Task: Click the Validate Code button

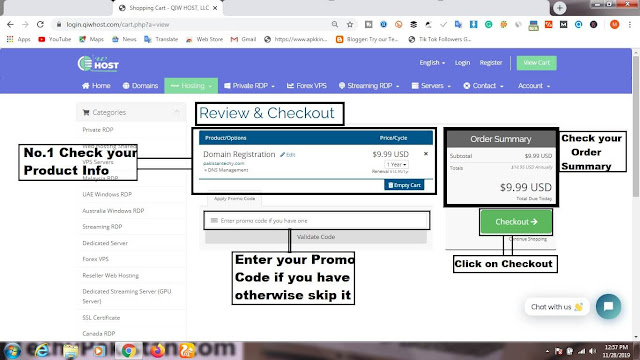Action: [x=316, y=237]
